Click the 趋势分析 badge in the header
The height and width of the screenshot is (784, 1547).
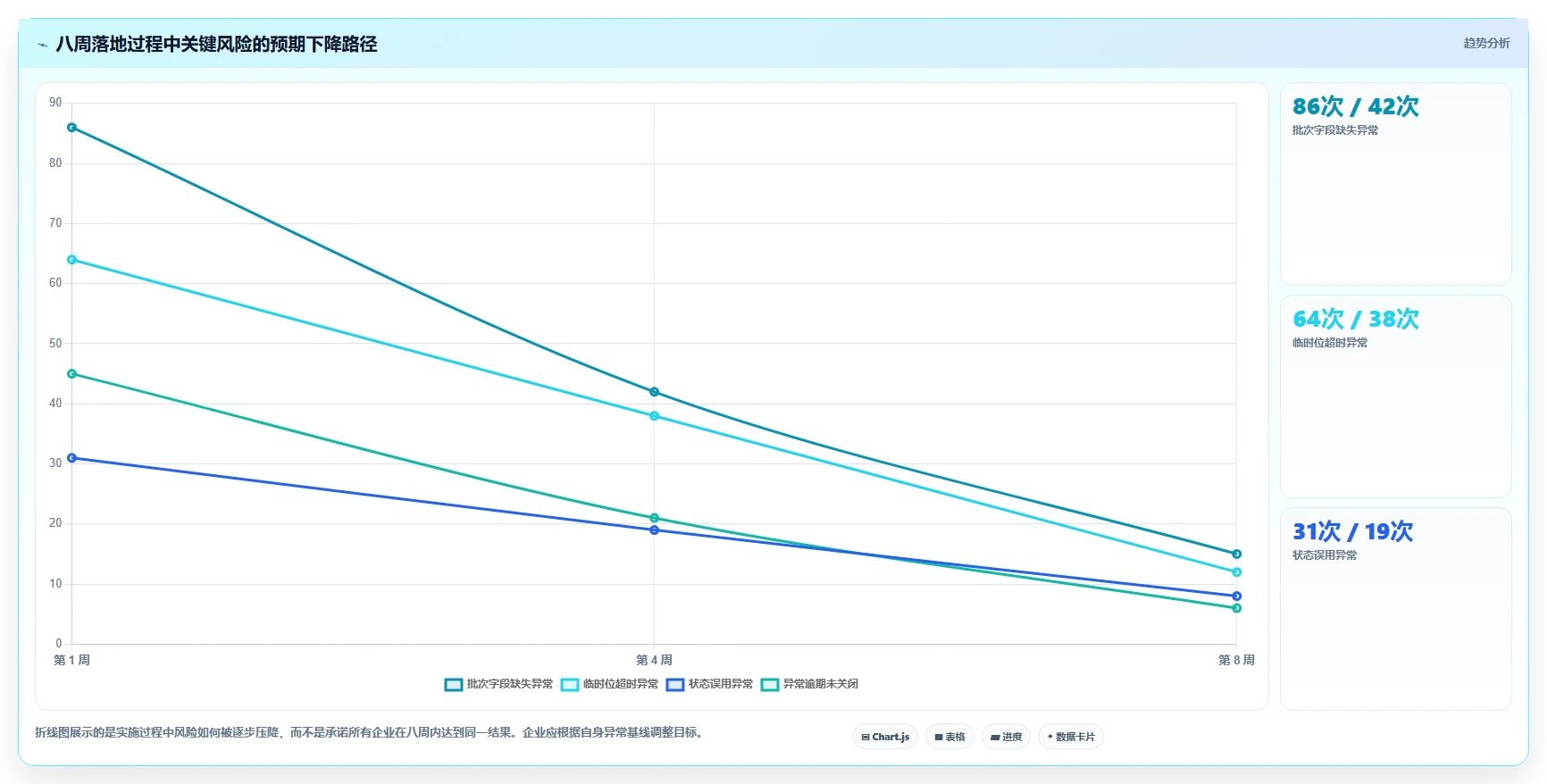(x=1486, y=43)
